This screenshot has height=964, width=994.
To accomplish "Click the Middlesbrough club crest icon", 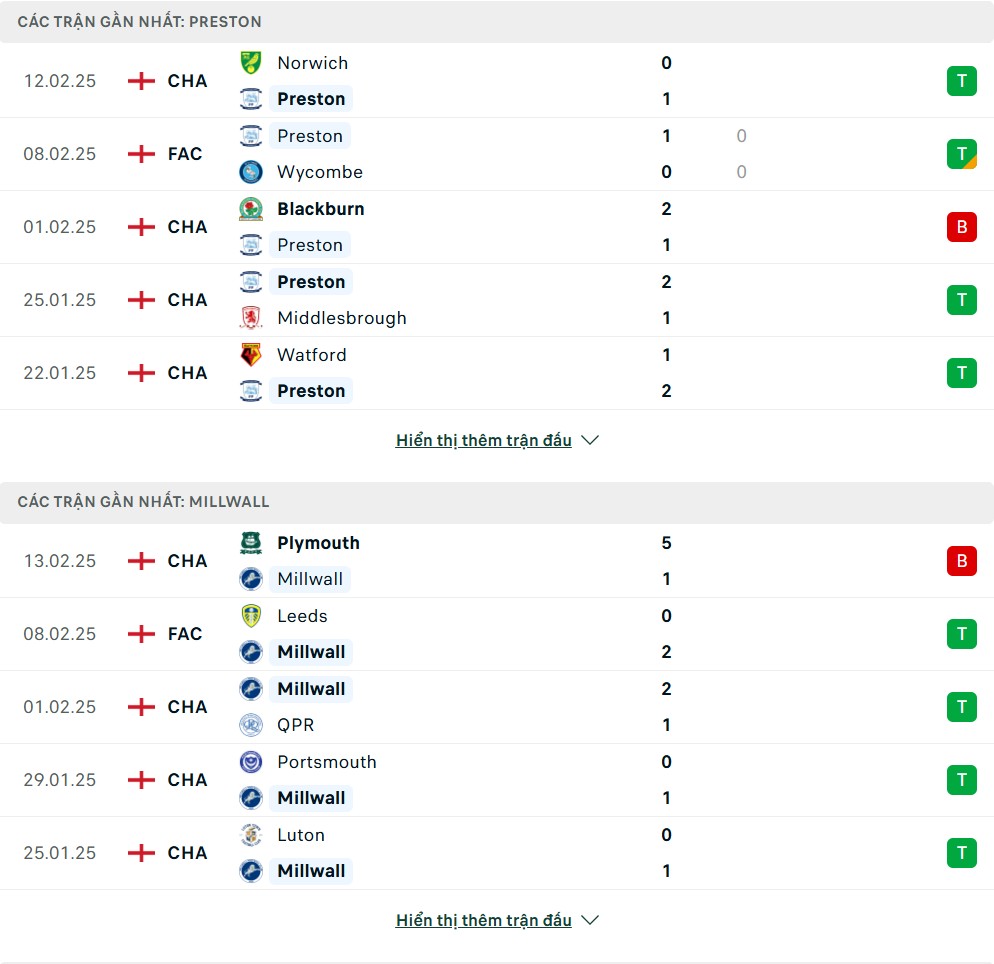I will [251, 318].
